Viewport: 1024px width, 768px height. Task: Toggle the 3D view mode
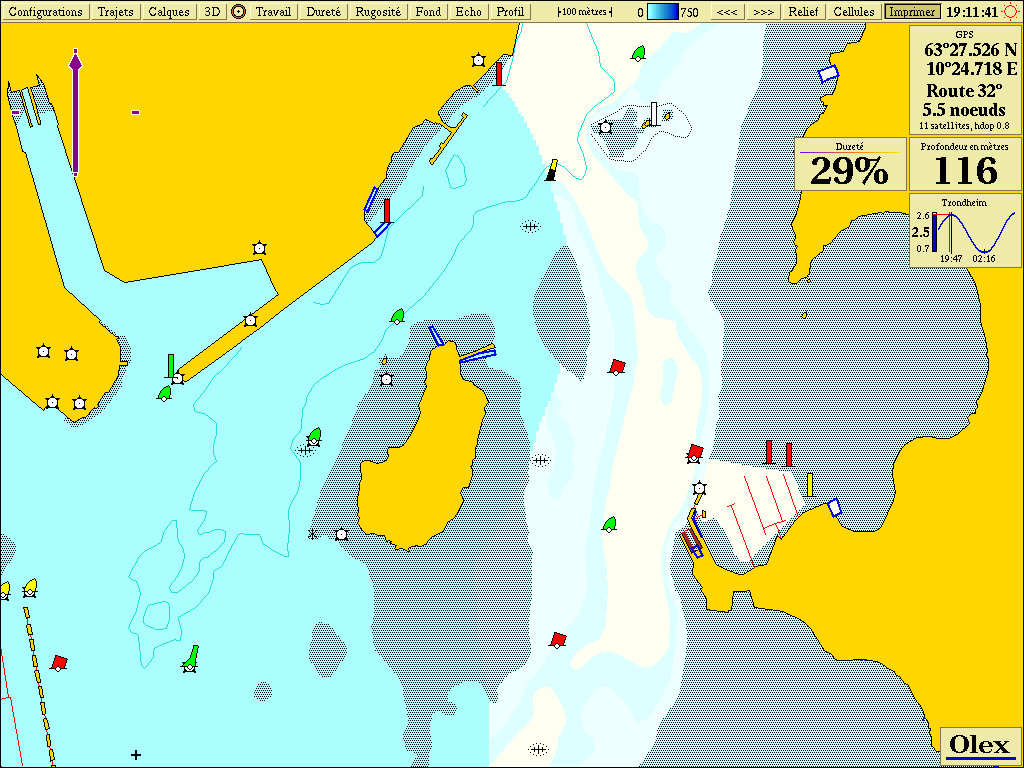211,12
